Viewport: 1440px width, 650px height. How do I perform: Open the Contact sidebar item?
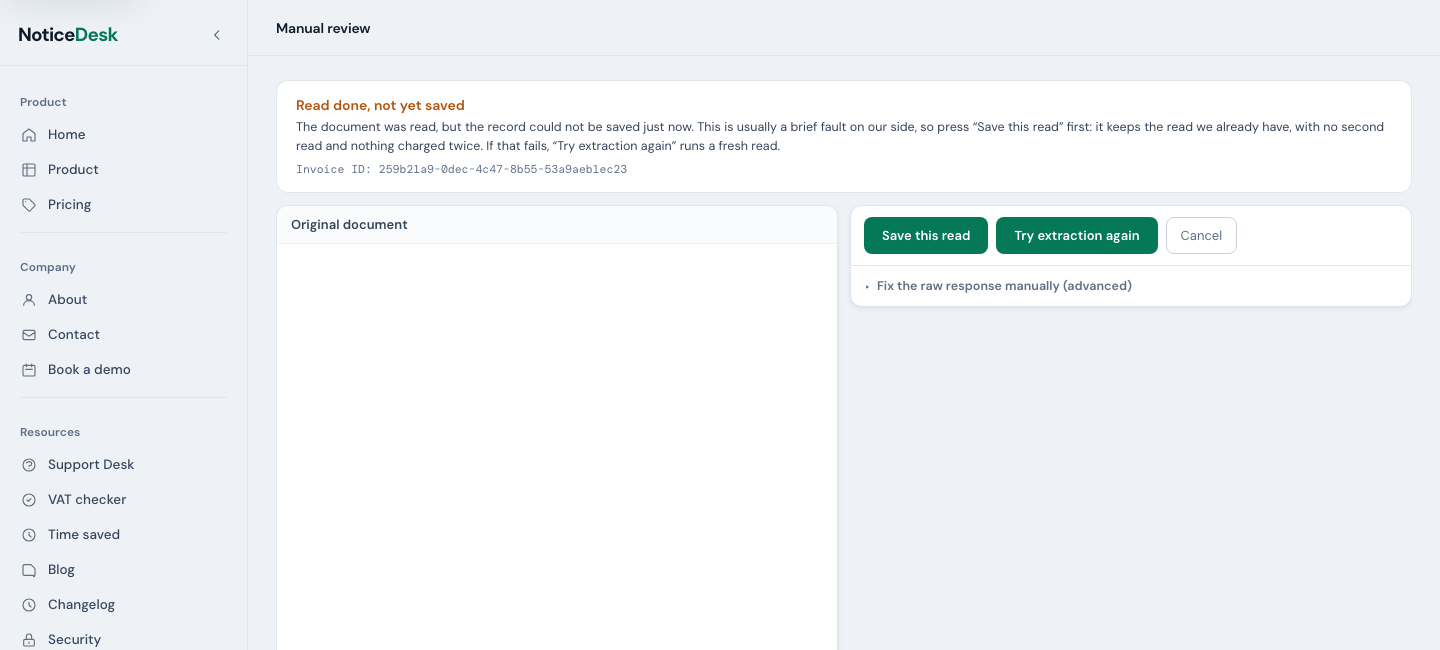click(x=124, y=335)
